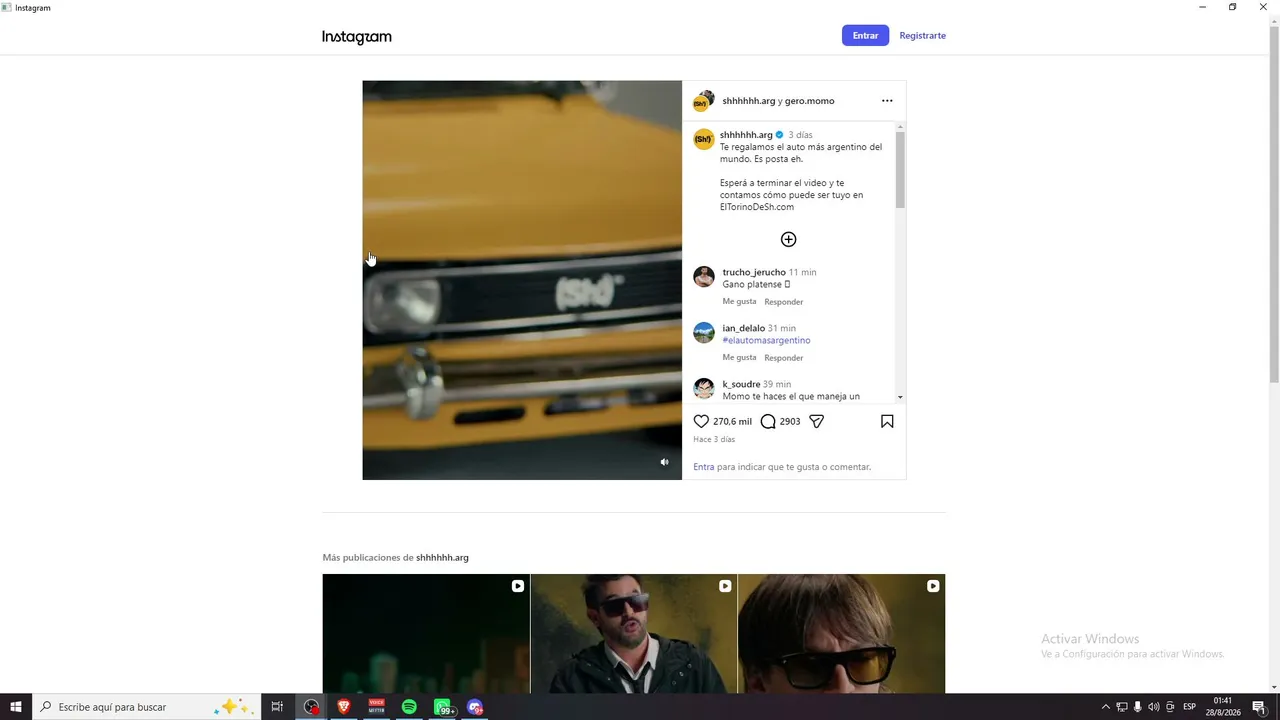Image resolution: width=1280 pixels, height=720 pixels.
Task: Click the 2903 comments count
Action: tap(790, 422)
